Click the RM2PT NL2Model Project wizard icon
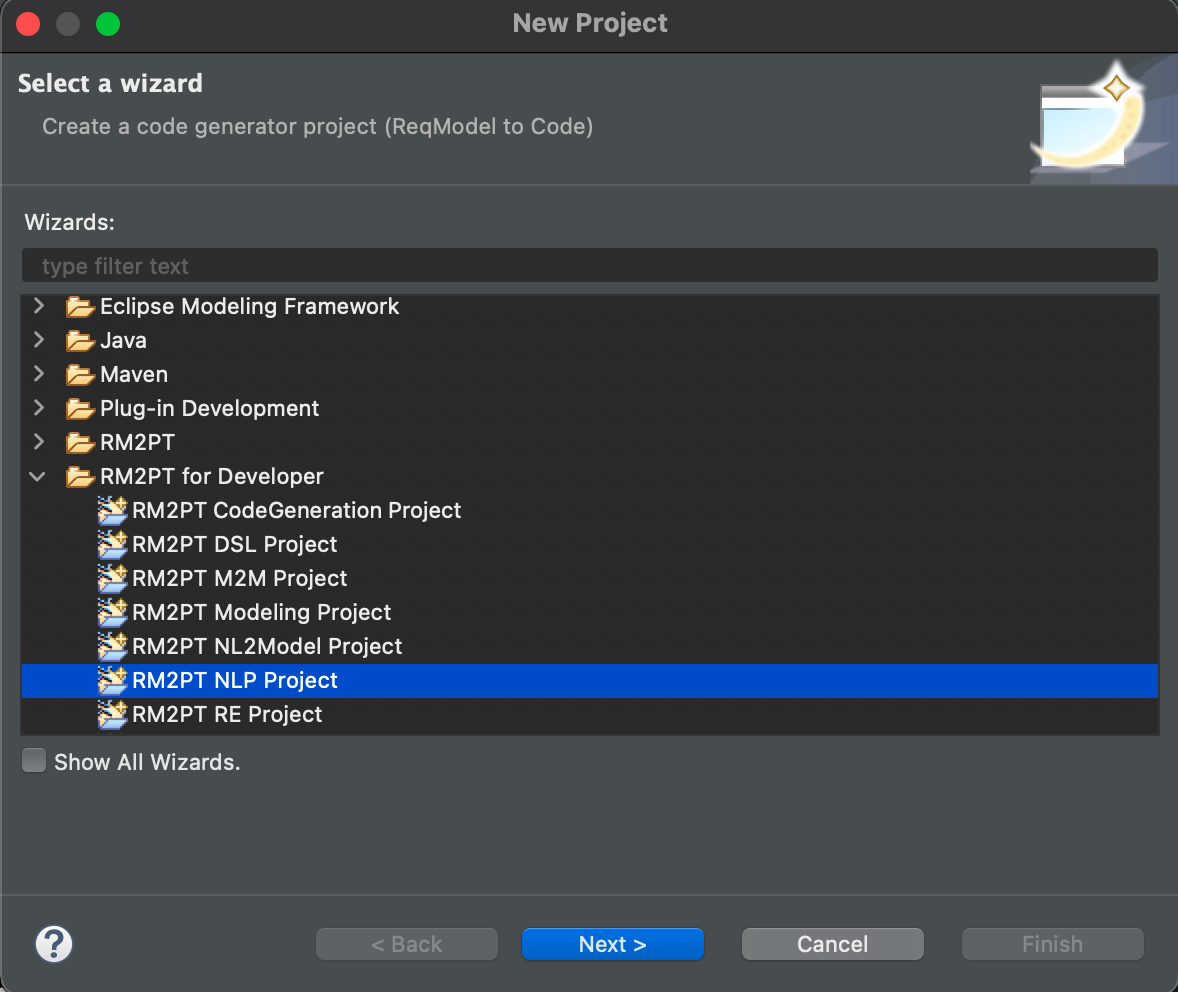Image resolution: width=1178 pixels, height=992 pixels. (x=113, y=646)
